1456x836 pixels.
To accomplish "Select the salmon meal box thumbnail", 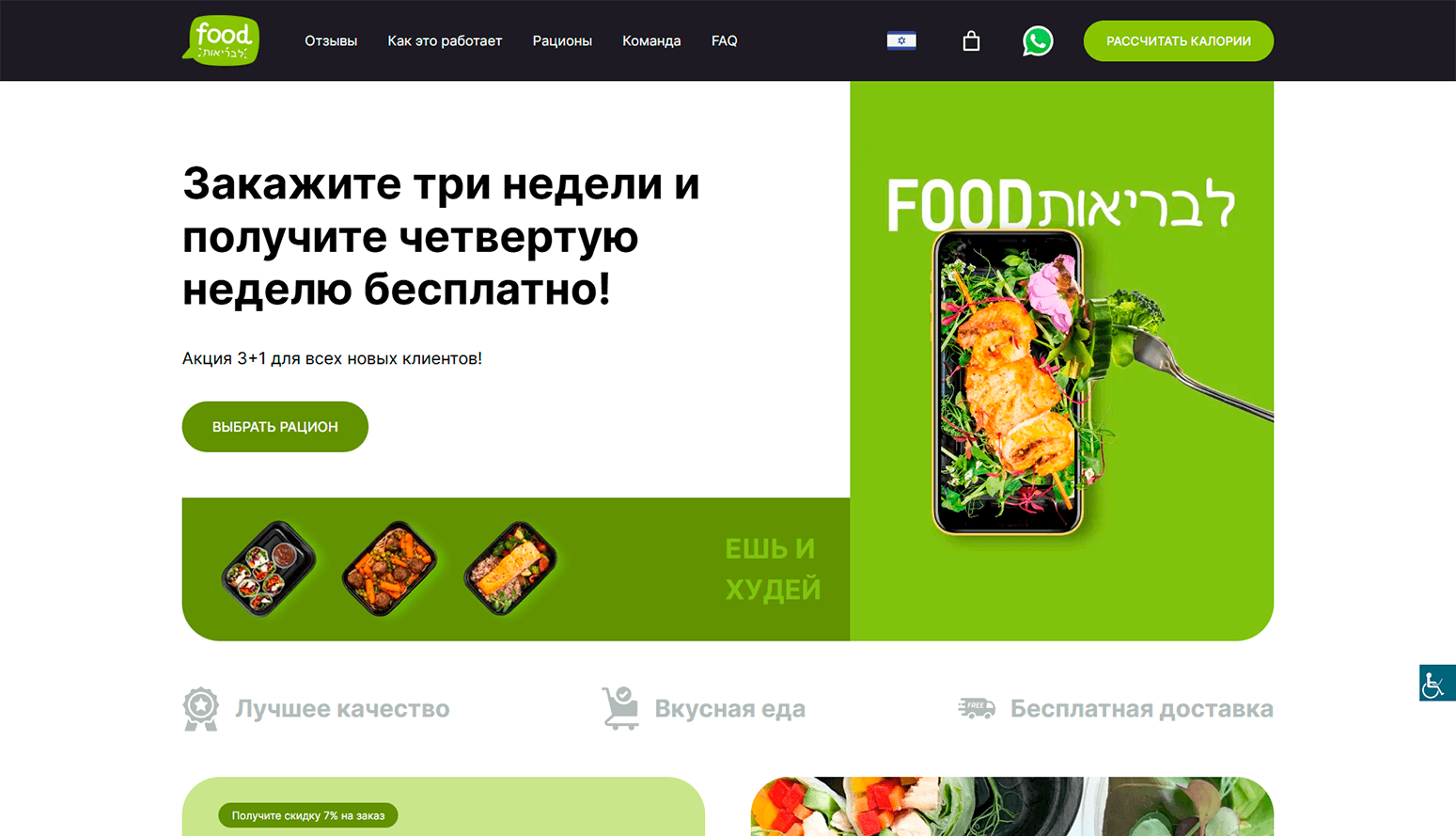I will pos(510,568).
